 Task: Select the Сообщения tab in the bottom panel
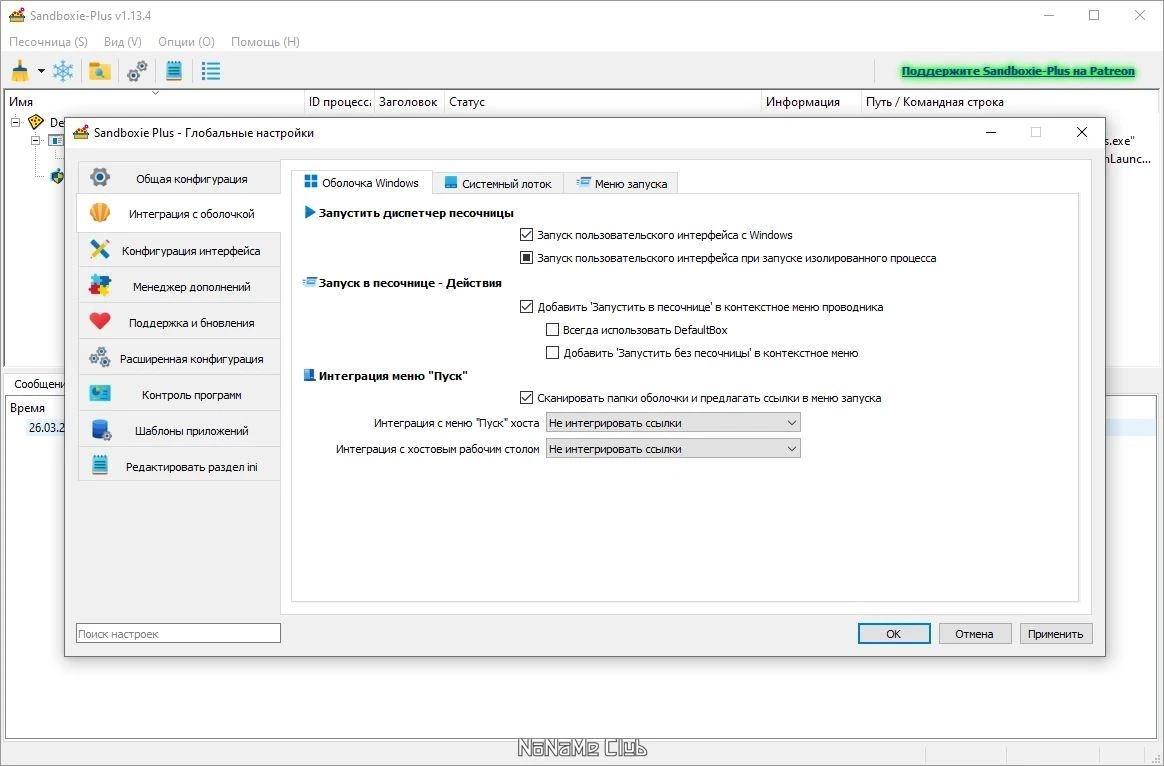pyautogui.click(x=37, y=384)
